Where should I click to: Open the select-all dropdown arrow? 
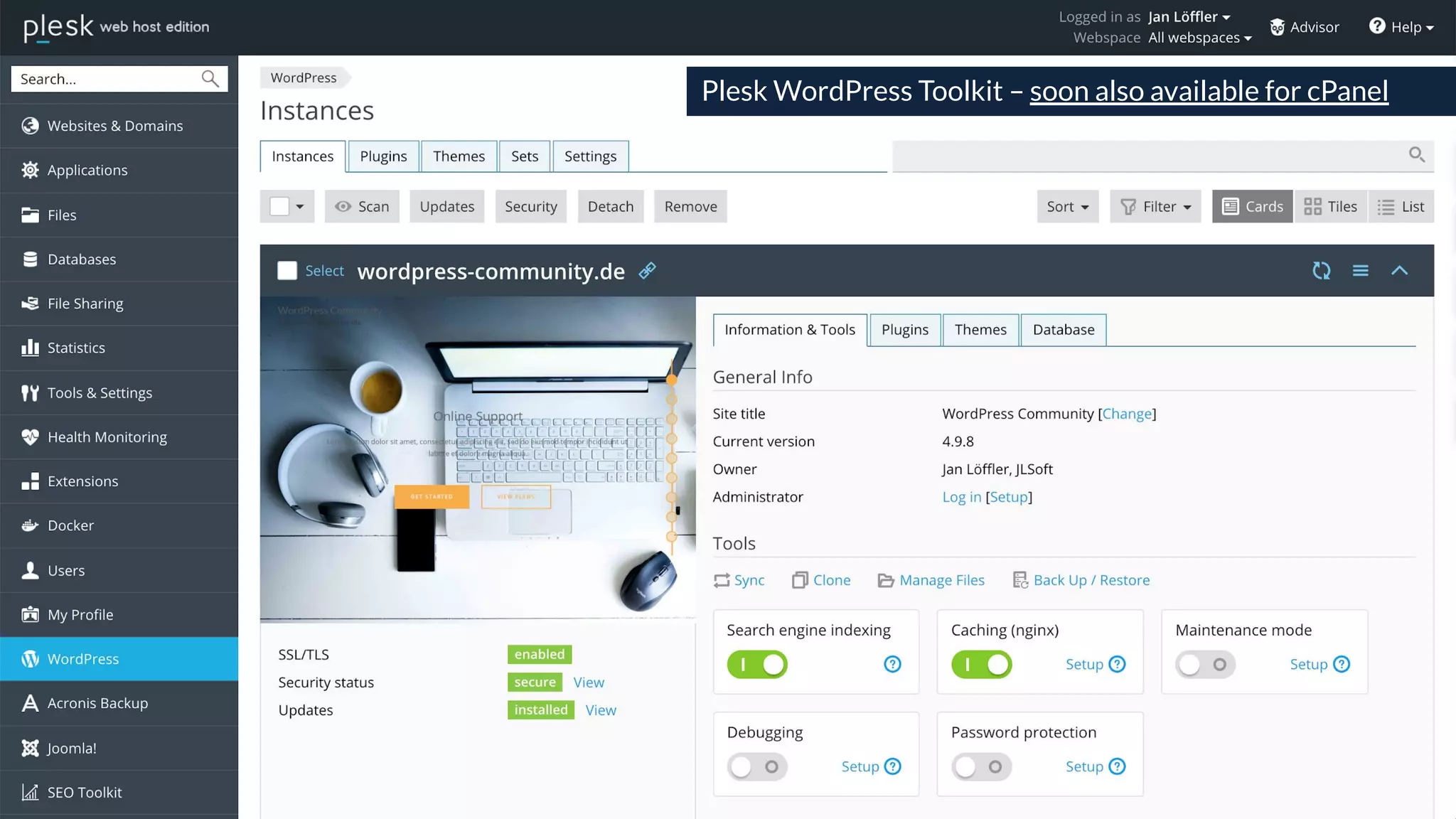[300, 207]
